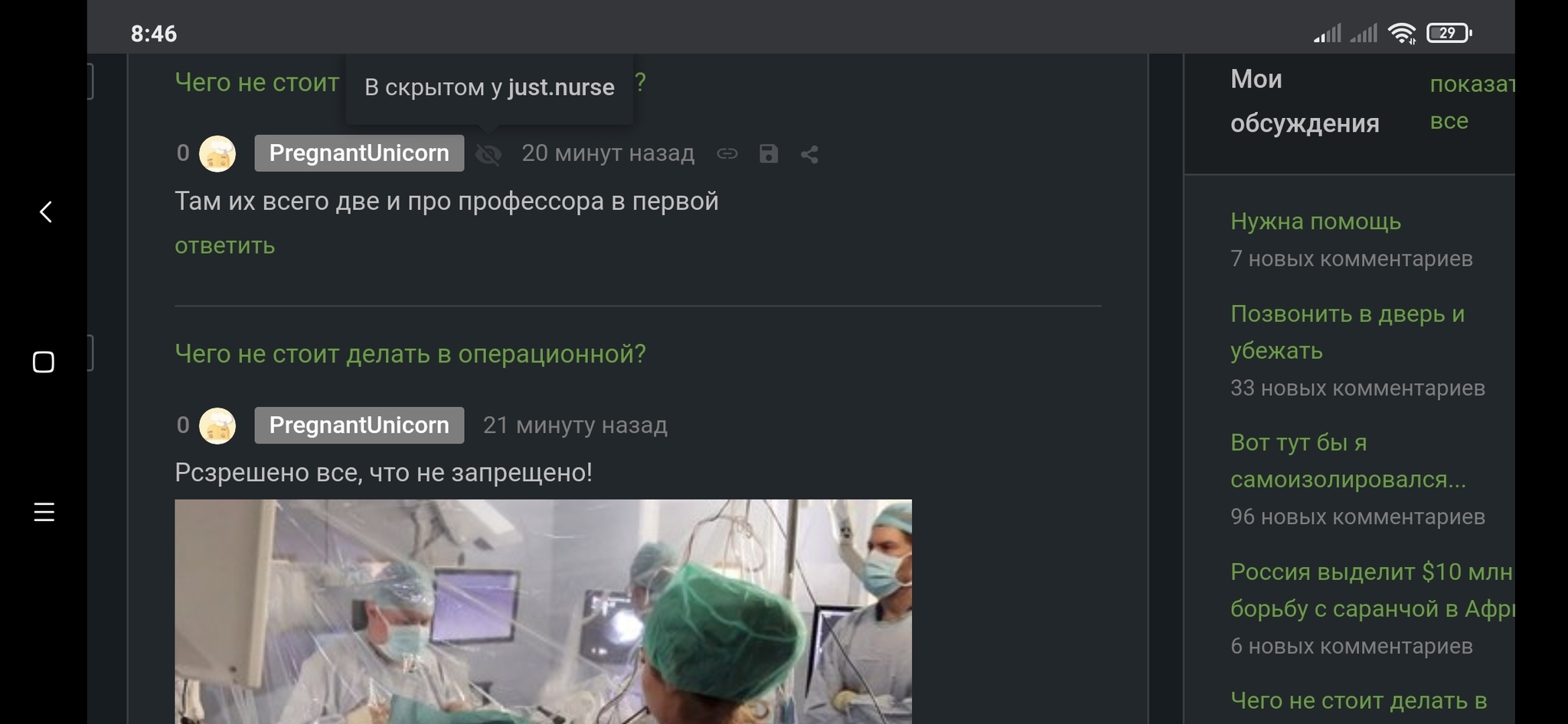1568x724 pixels.
Task: Open the operating room photo
Action: pyautogui.click(x=543, y=611)
